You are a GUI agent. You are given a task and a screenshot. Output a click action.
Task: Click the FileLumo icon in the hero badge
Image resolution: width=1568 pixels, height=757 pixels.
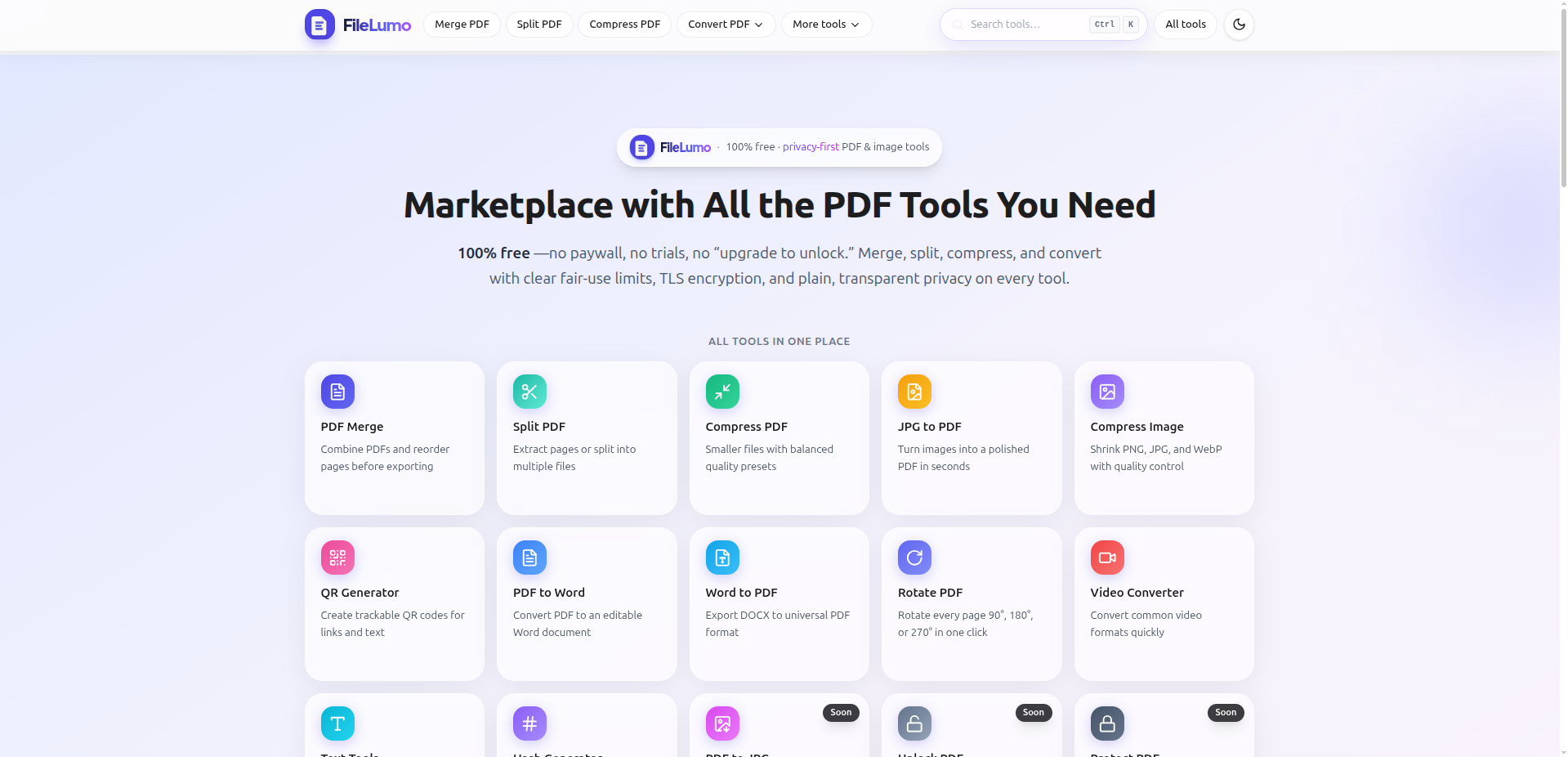pos(641,147)
